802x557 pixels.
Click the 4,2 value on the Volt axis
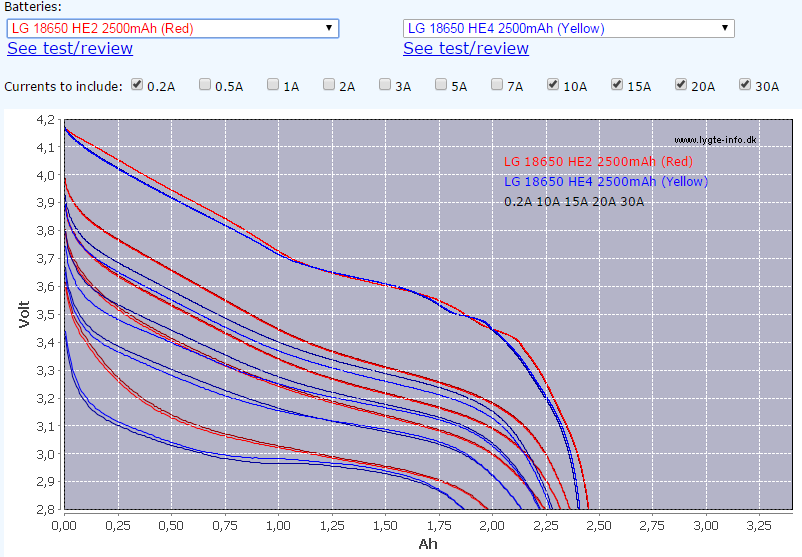click(45, 120)
